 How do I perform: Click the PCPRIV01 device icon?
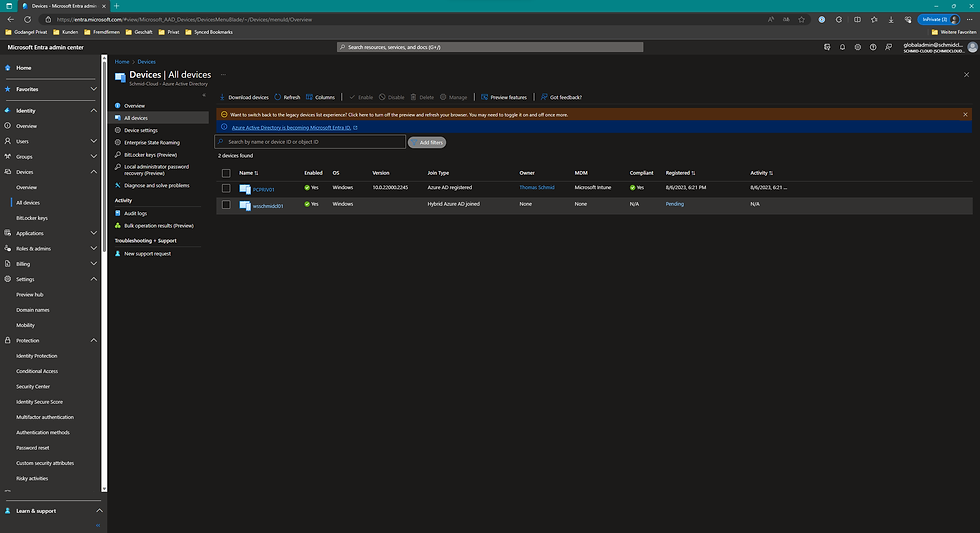[x=245, y=189]
